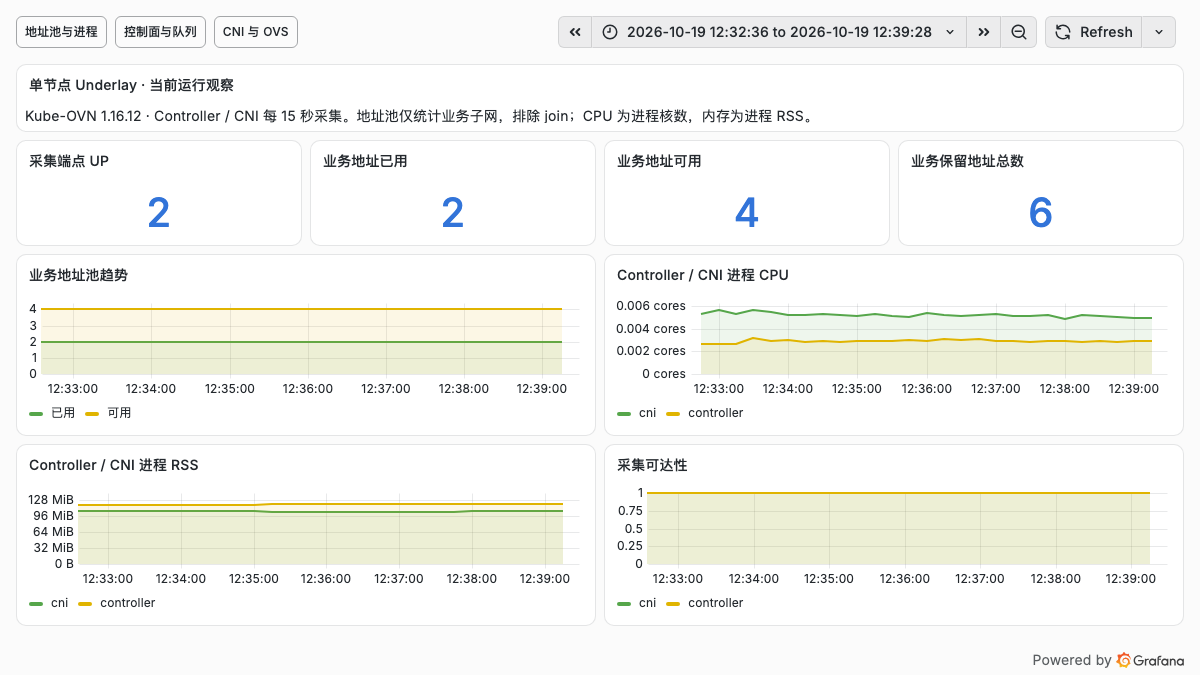
Task: Click the 0.006 cores axis label
Action: point(651,306)
